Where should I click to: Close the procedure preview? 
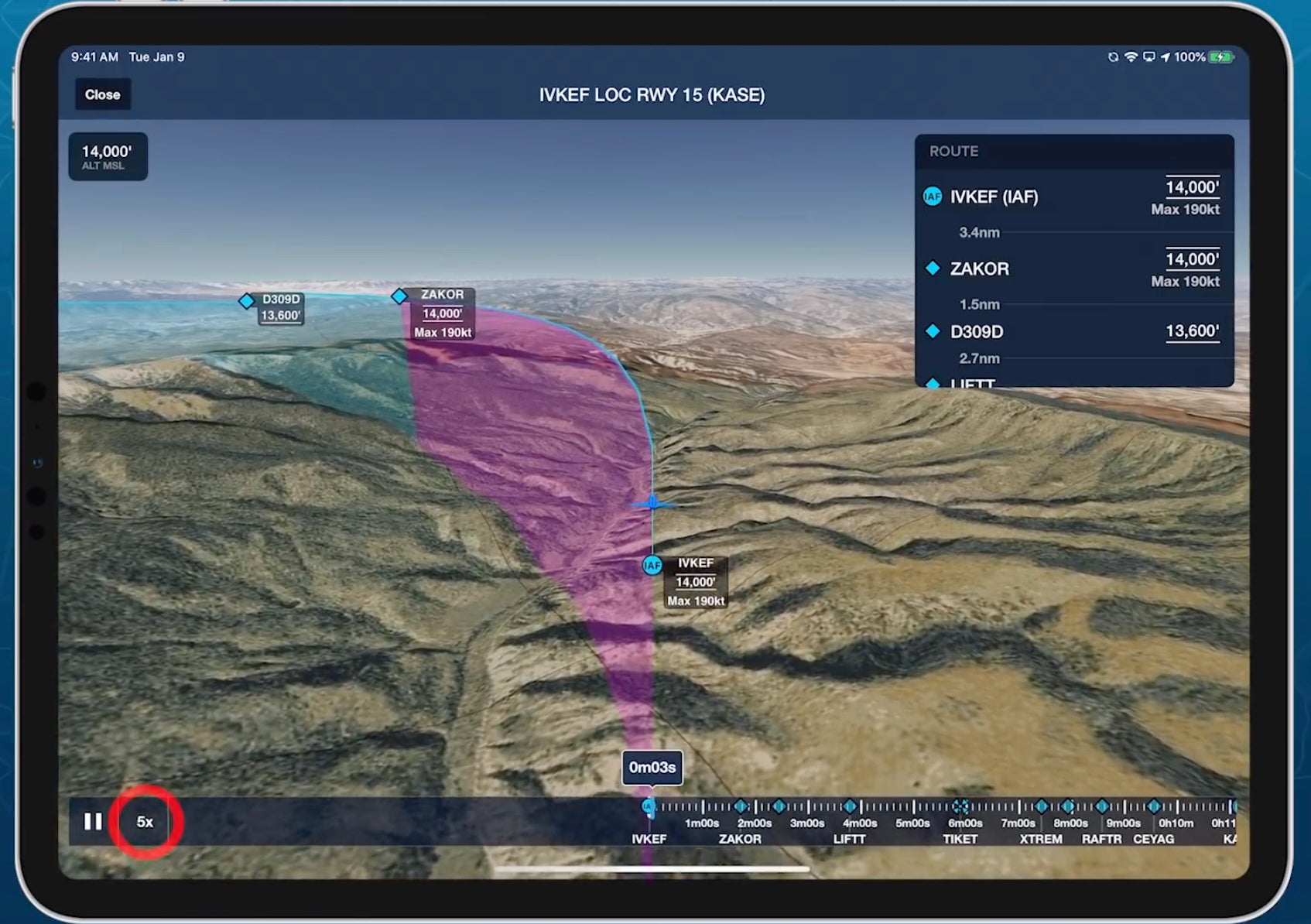(102, 94)
